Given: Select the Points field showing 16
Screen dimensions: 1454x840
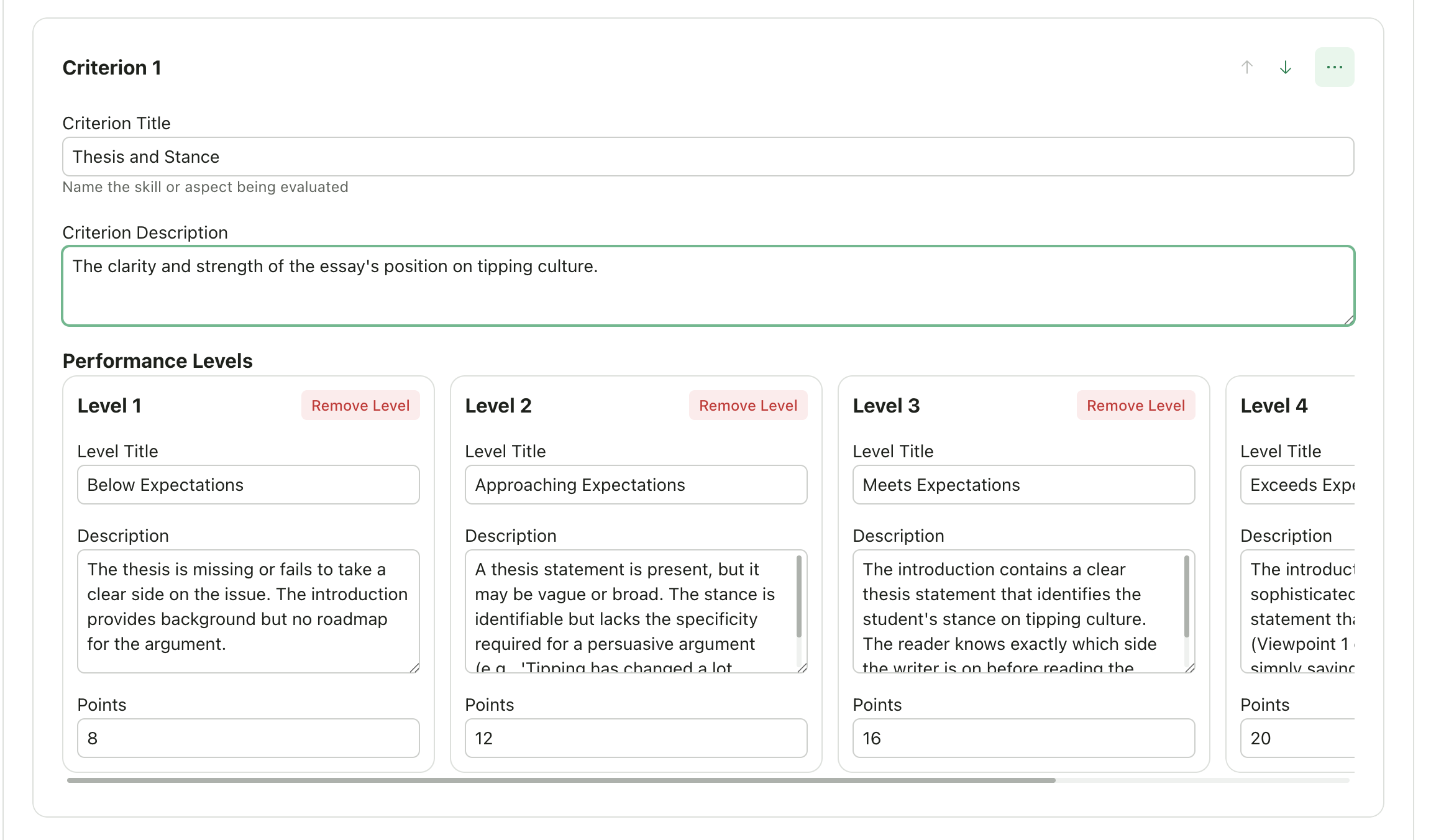Looking at the screenshot, I should (x=1023, y=737).
